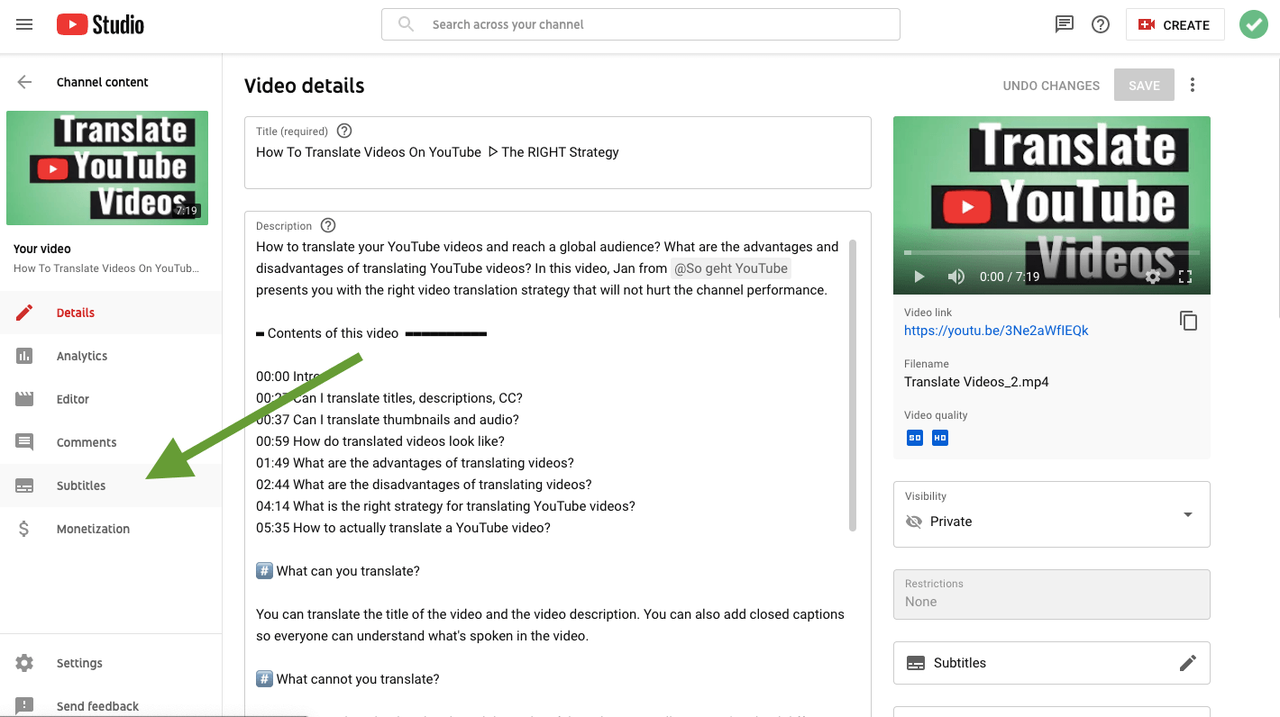Click the line '05:35 How to actually translate a YouTube video?'
This screenshot has width=1280, height=717.
click(x=403, y=528)
